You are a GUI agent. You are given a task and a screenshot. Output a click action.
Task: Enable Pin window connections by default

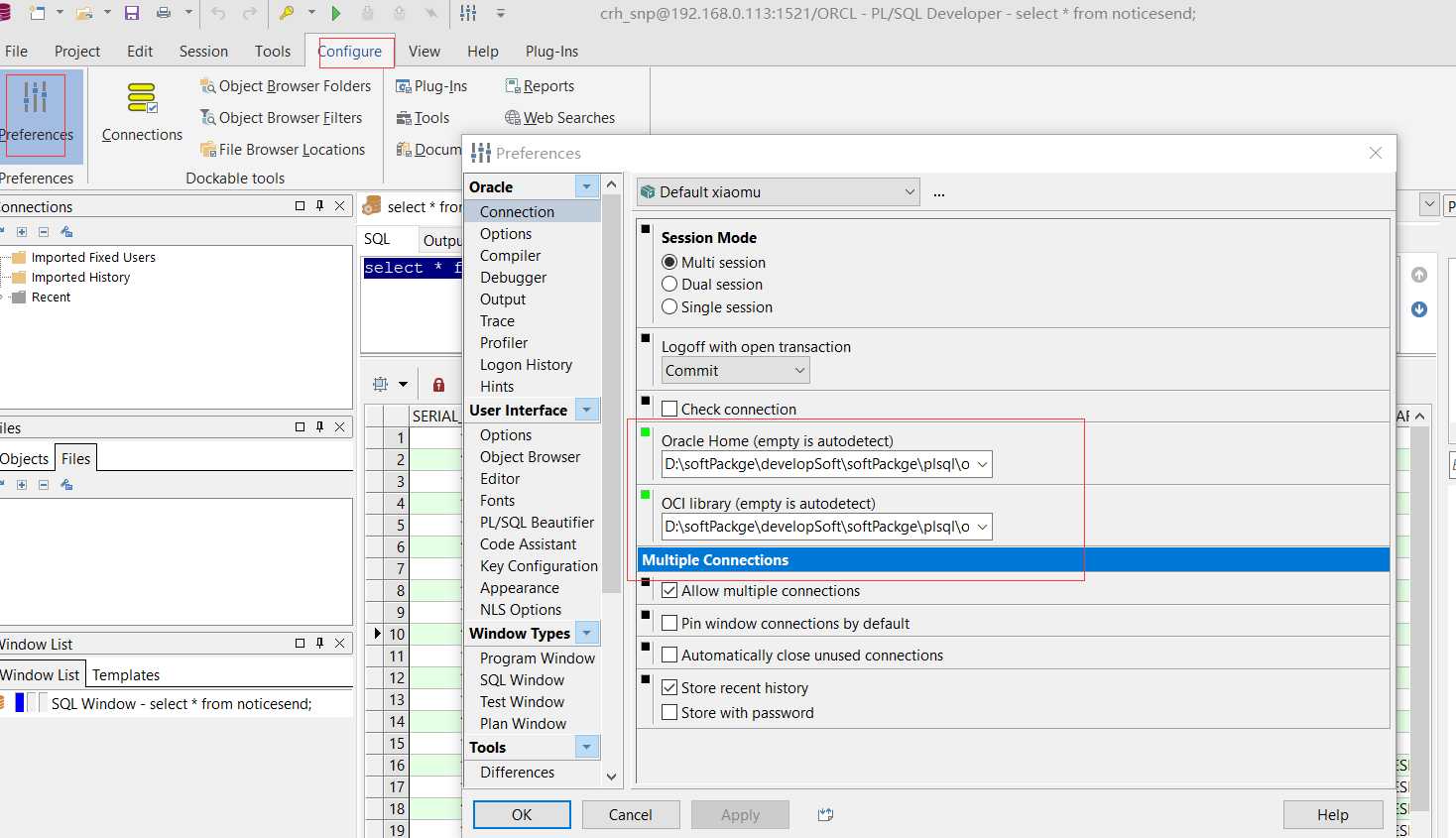tap(669, 624)
